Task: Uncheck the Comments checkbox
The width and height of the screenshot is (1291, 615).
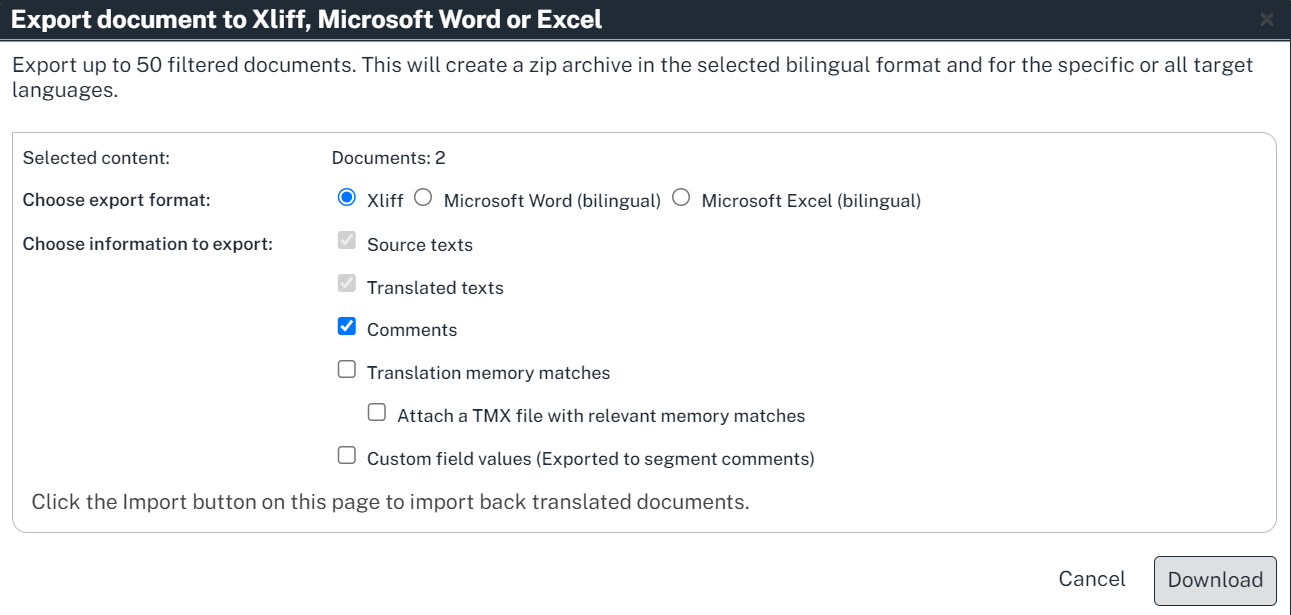Action: 347,327
